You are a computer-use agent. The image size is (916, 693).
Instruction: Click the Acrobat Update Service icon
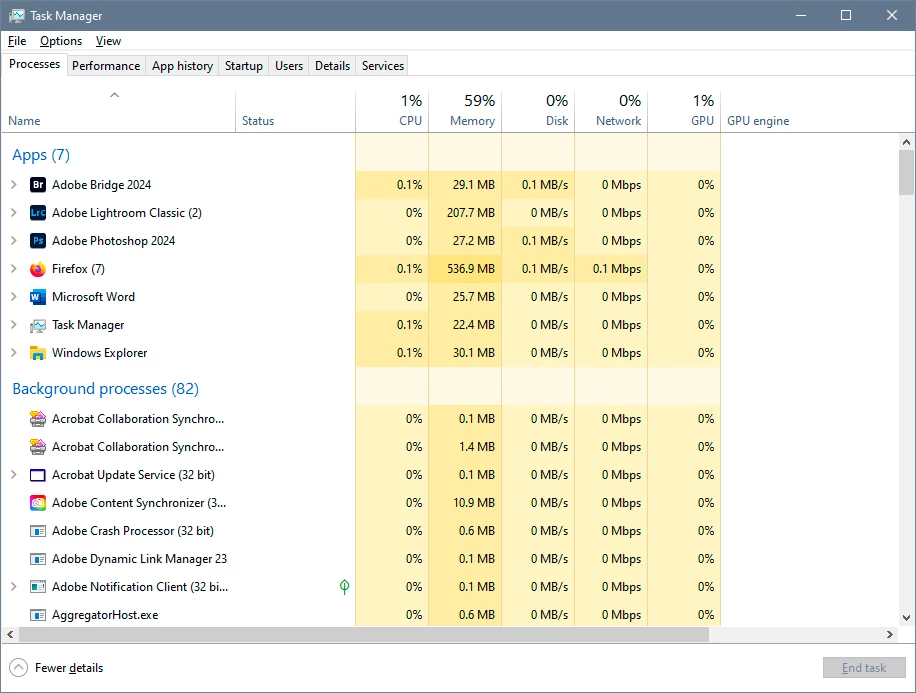coord(37,475)
